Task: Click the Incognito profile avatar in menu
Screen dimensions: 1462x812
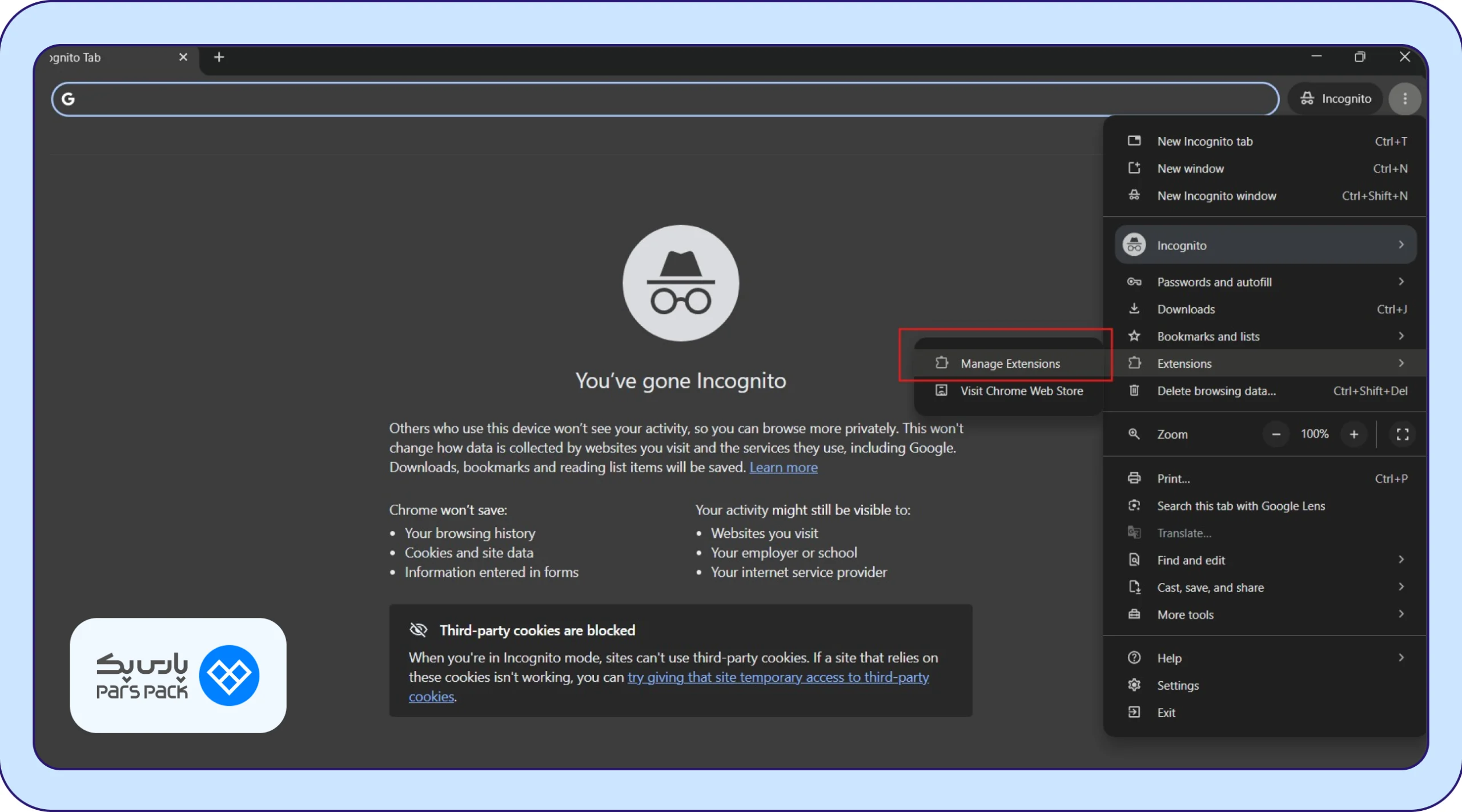Action: (1134, 245)
